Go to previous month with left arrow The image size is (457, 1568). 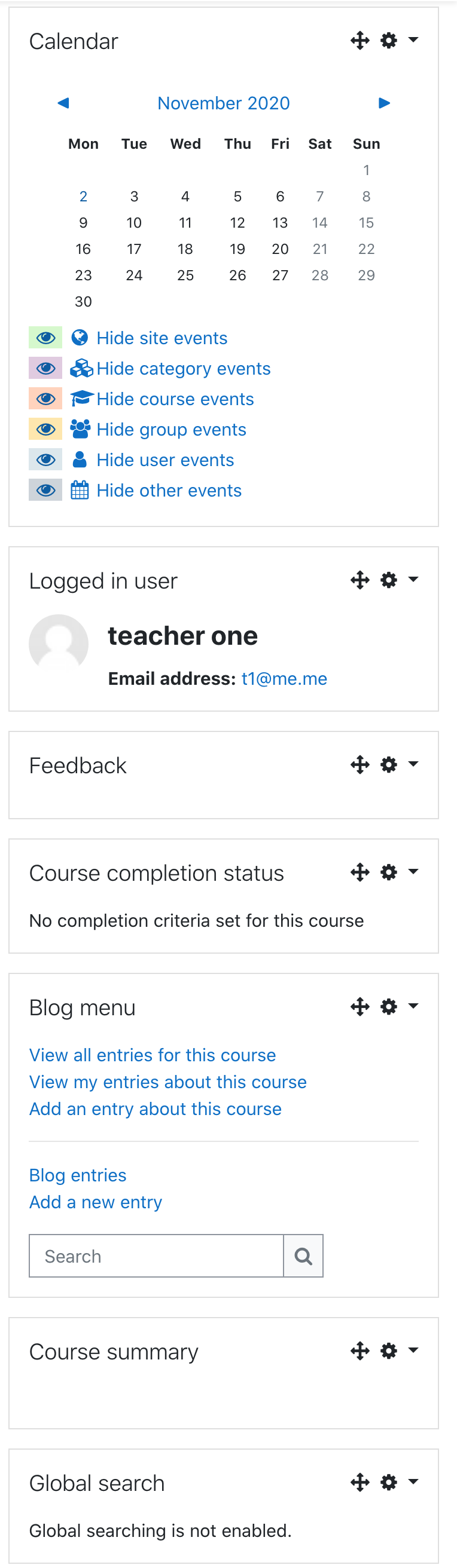(x=63, y=103)
